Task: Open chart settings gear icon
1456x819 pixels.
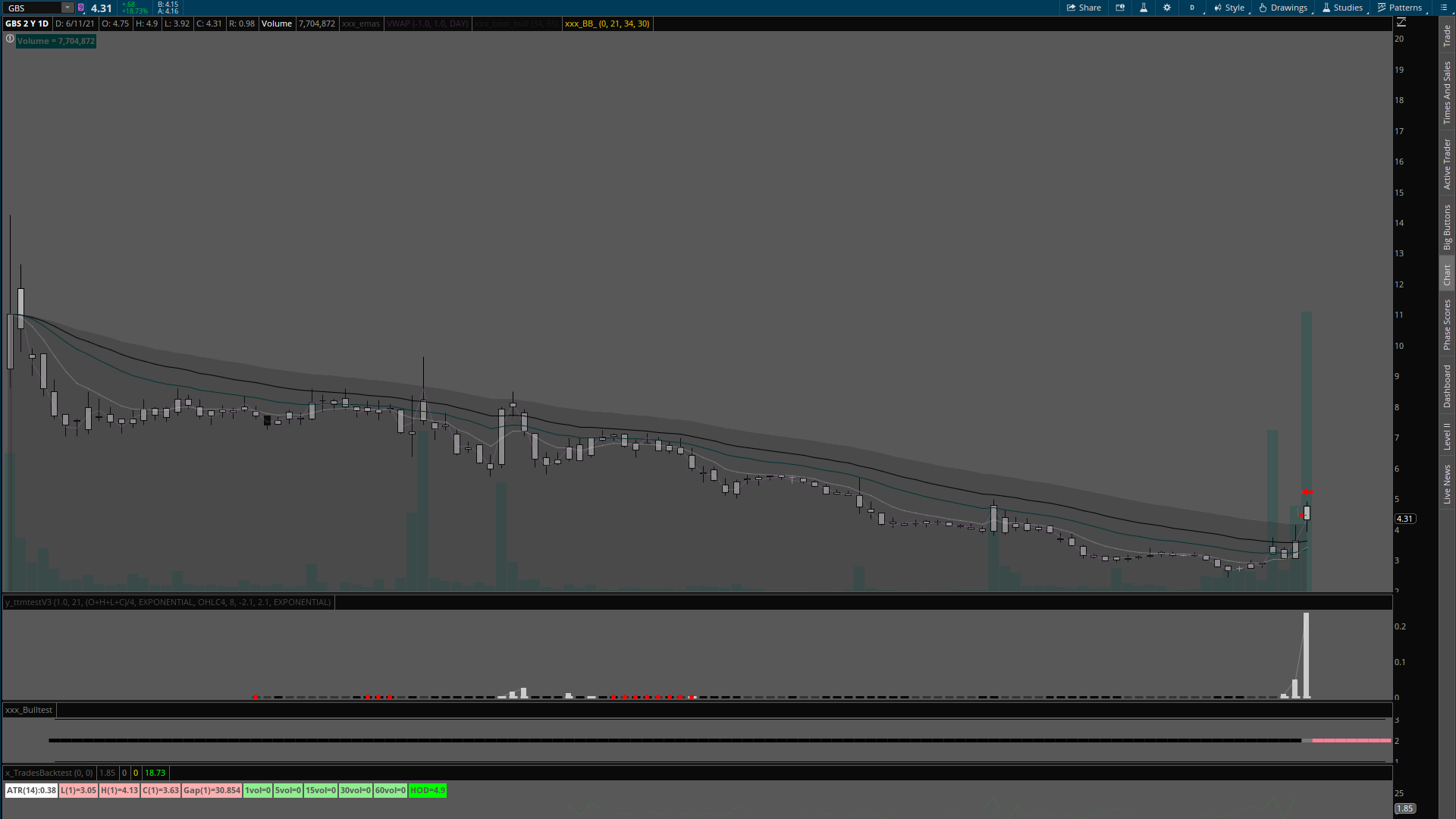Action: (1167, 8)
